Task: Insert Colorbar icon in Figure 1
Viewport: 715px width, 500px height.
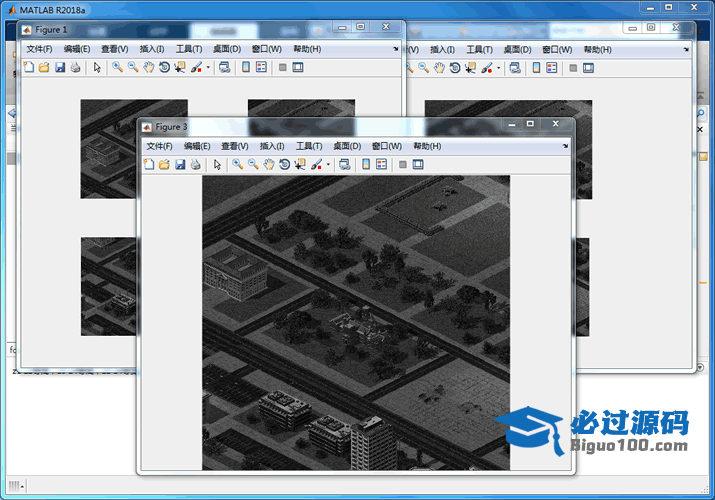Action: click(x=246, y=67)
